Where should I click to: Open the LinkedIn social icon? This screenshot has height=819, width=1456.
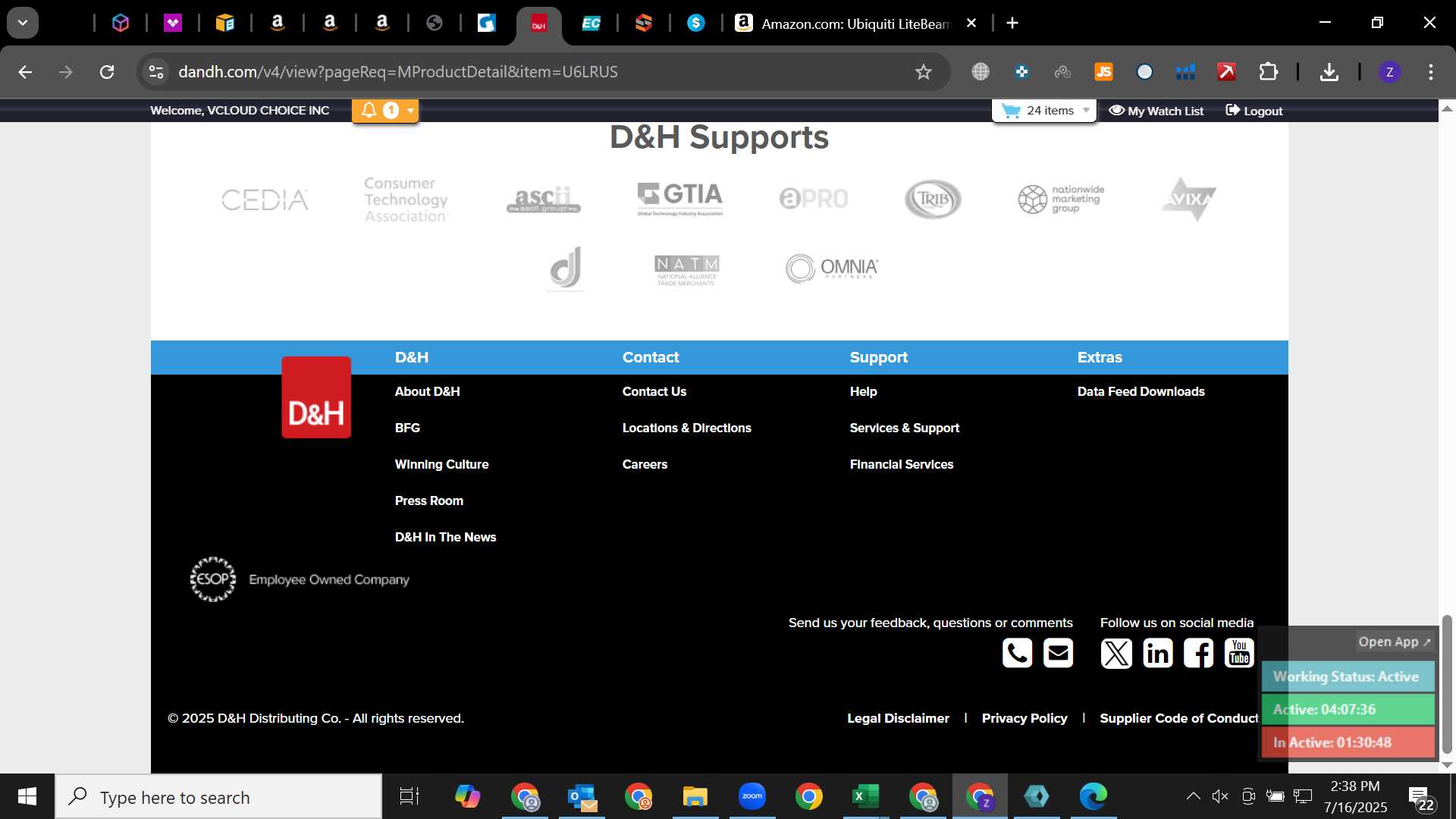click(x=1157, y=653)
